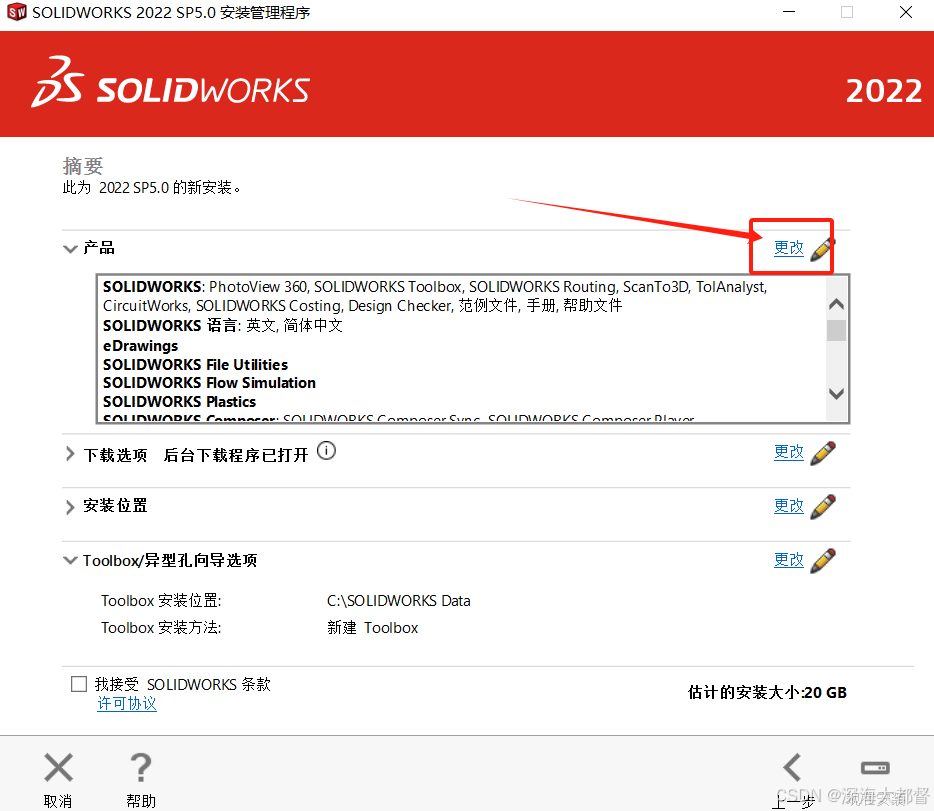The width and height of the screenshot is (934, 811).
Task: Collapse the Toolbox/异型孔向导选项 section chevron
Action: [70, 560]
